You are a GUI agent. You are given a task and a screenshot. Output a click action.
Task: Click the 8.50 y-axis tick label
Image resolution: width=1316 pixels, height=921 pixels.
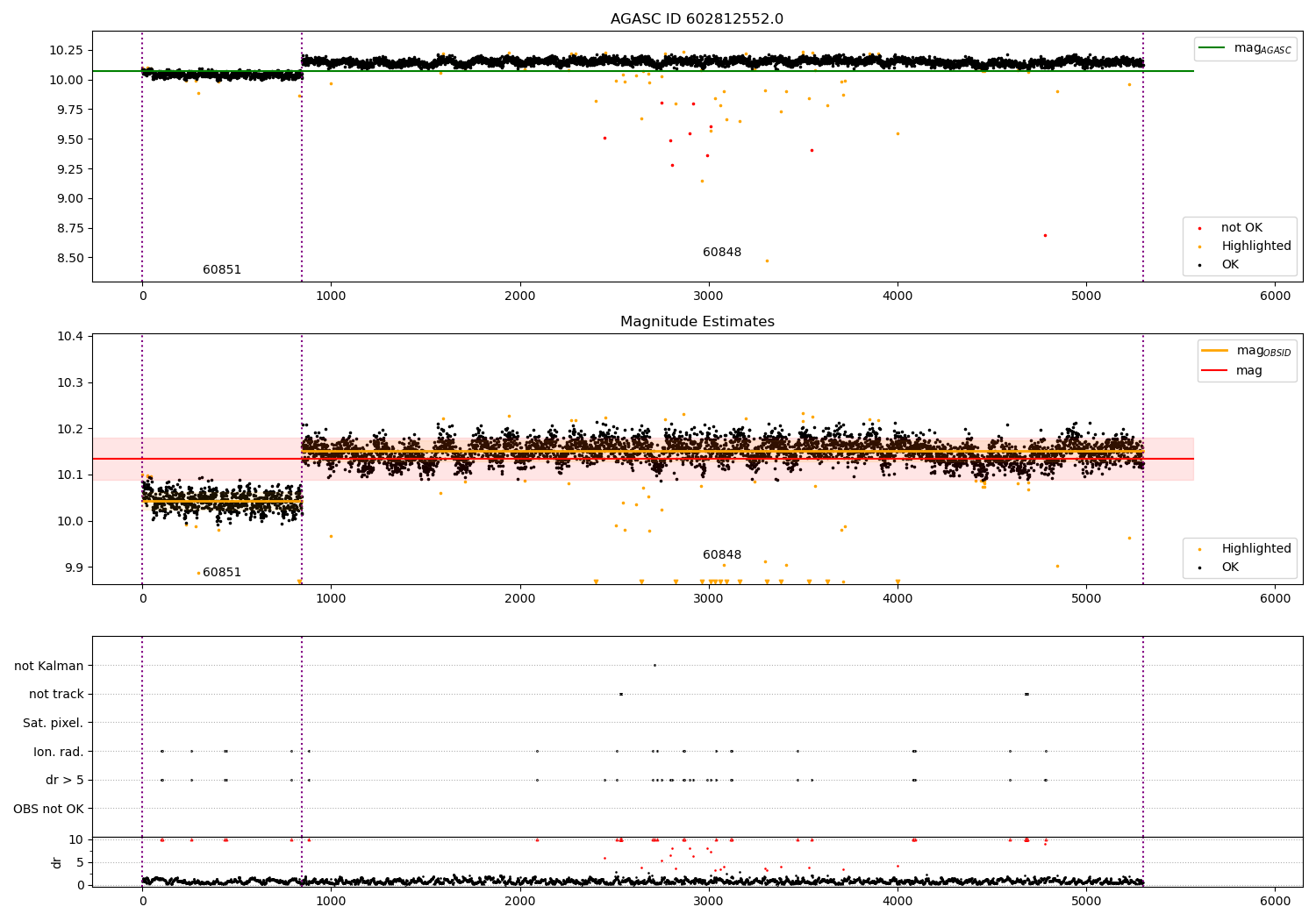(69, 258)
